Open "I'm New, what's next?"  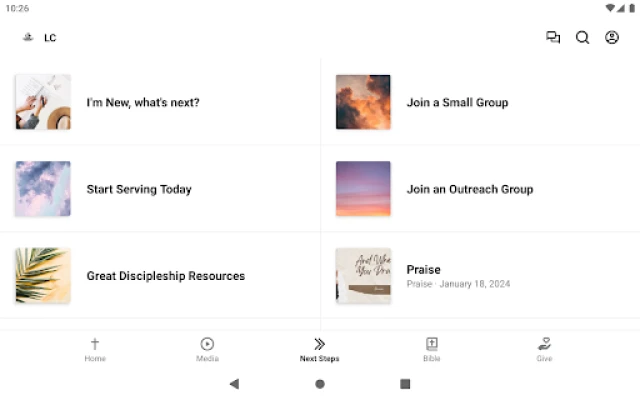(143, 102)
